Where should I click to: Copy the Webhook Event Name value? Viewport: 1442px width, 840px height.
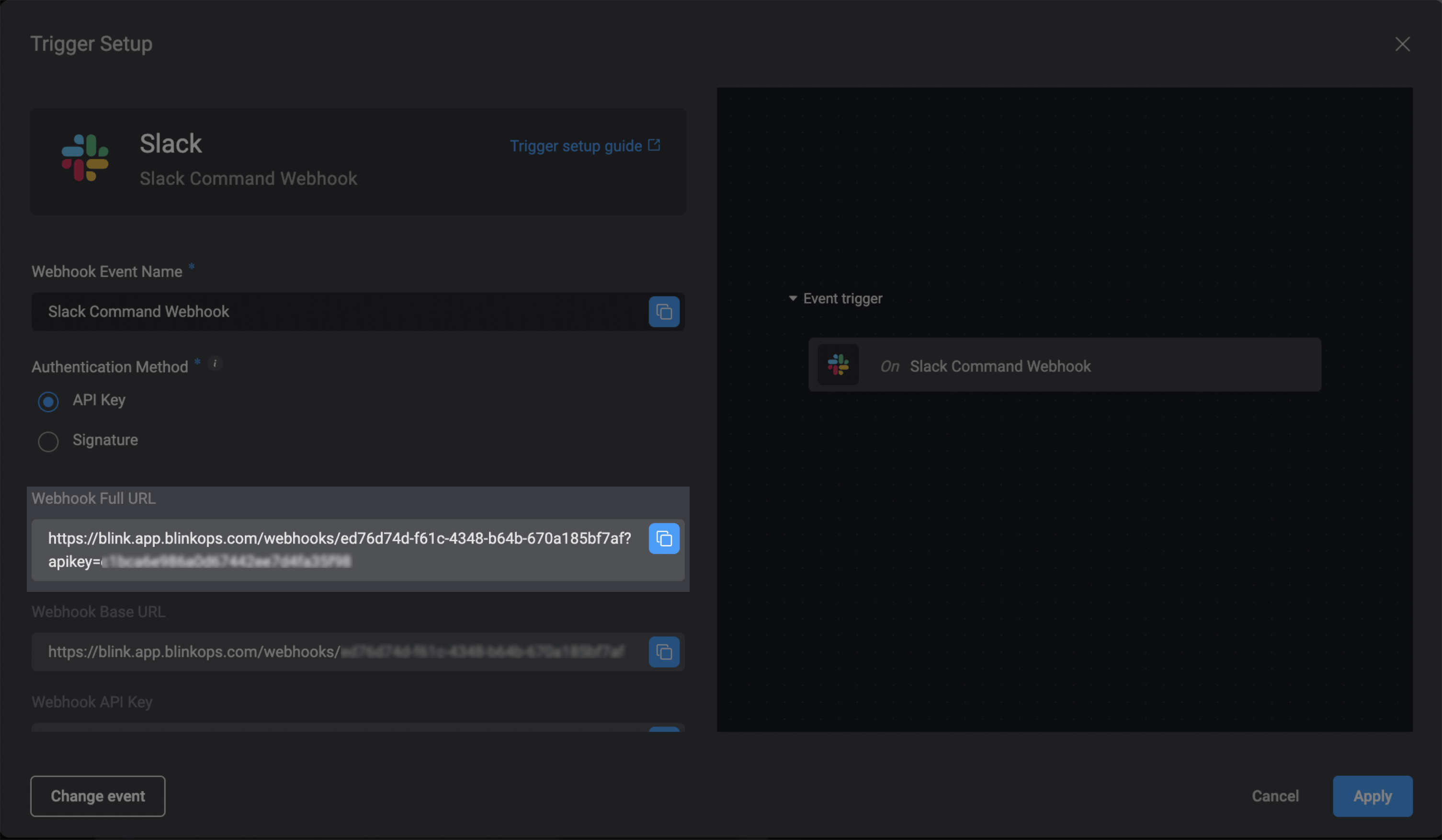664,312
